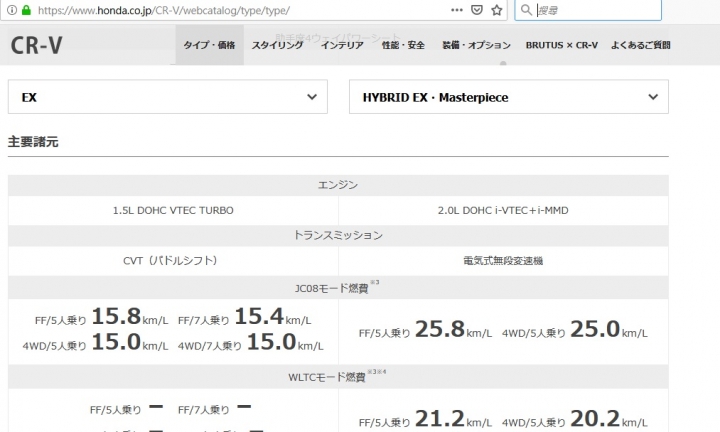Viewport: 720px width, 432px height.
Task: Click the トランスミッション row header
Action: [338, 236]
